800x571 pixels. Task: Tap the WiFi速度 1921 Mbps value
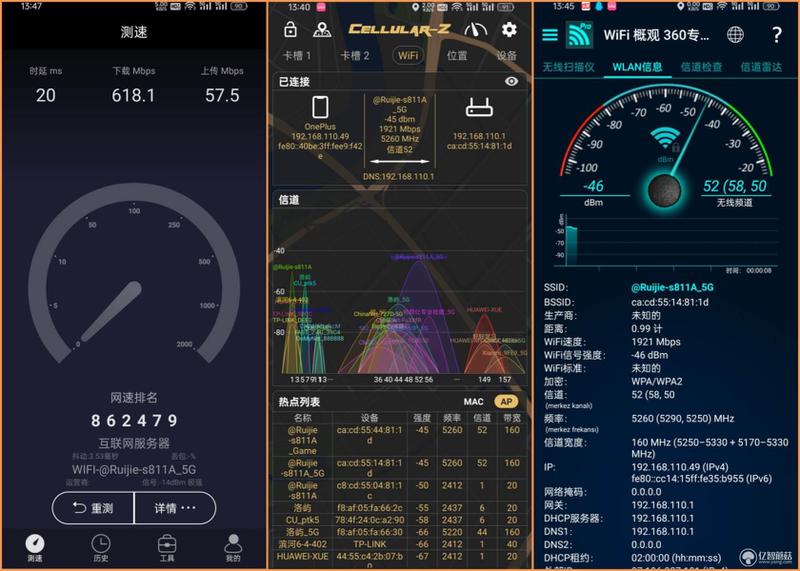[656, 342]
